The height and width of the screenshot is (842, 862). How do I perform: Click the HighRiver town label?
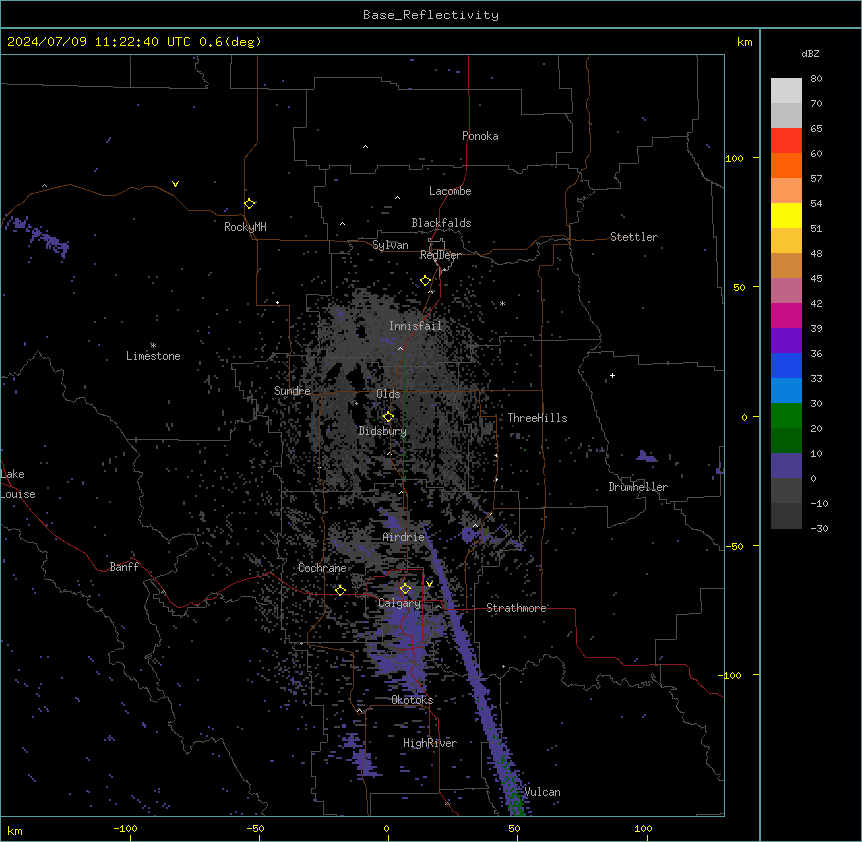pos(429,743)
